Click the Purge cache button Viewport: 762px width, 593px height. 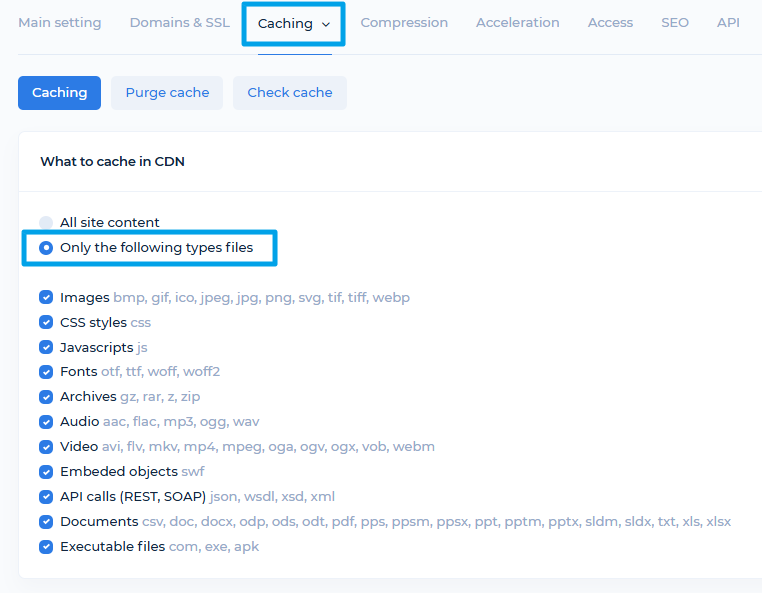point(167,93)
